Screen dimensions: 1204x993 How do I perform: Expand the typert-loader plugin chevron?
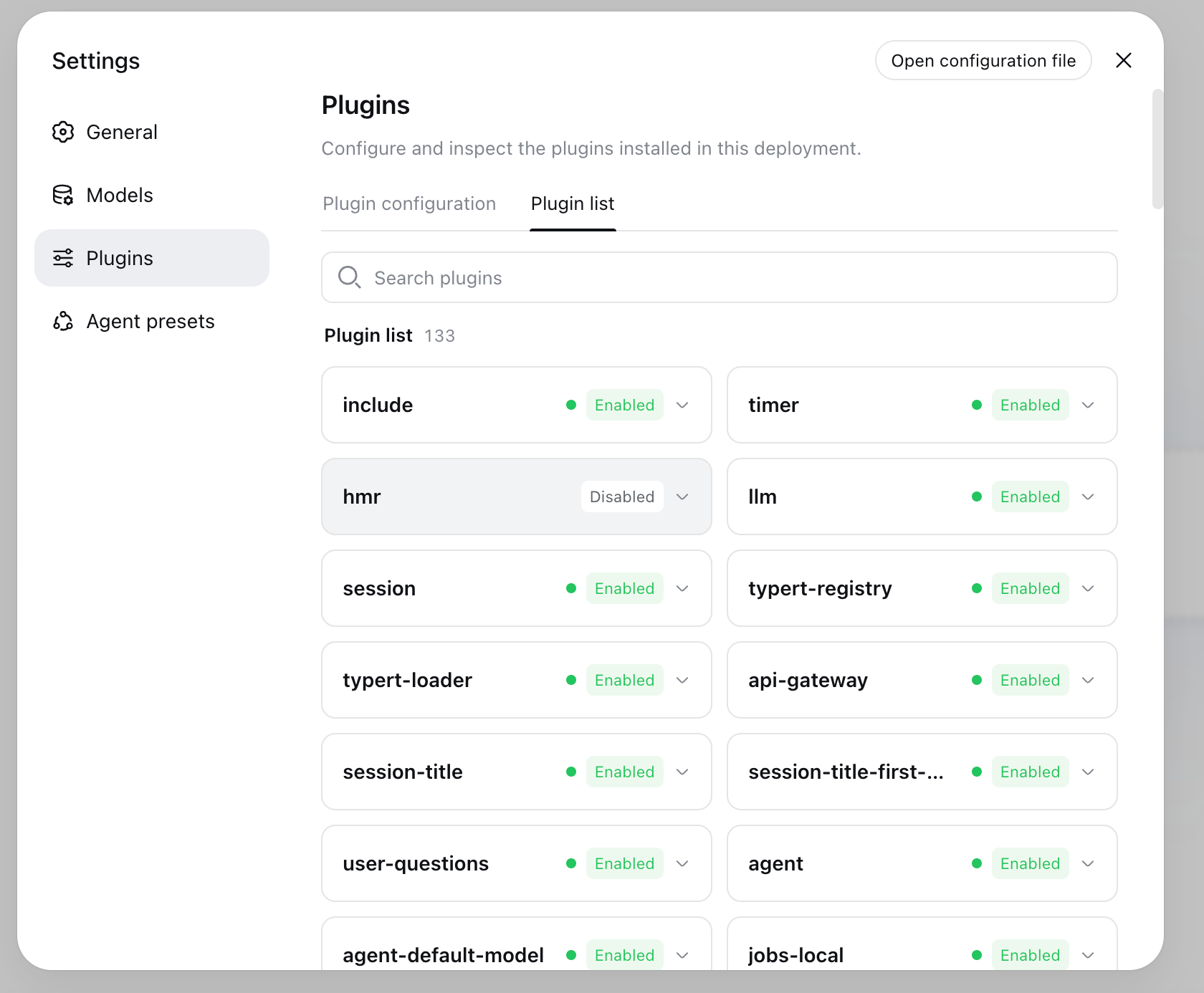[682, 680]
